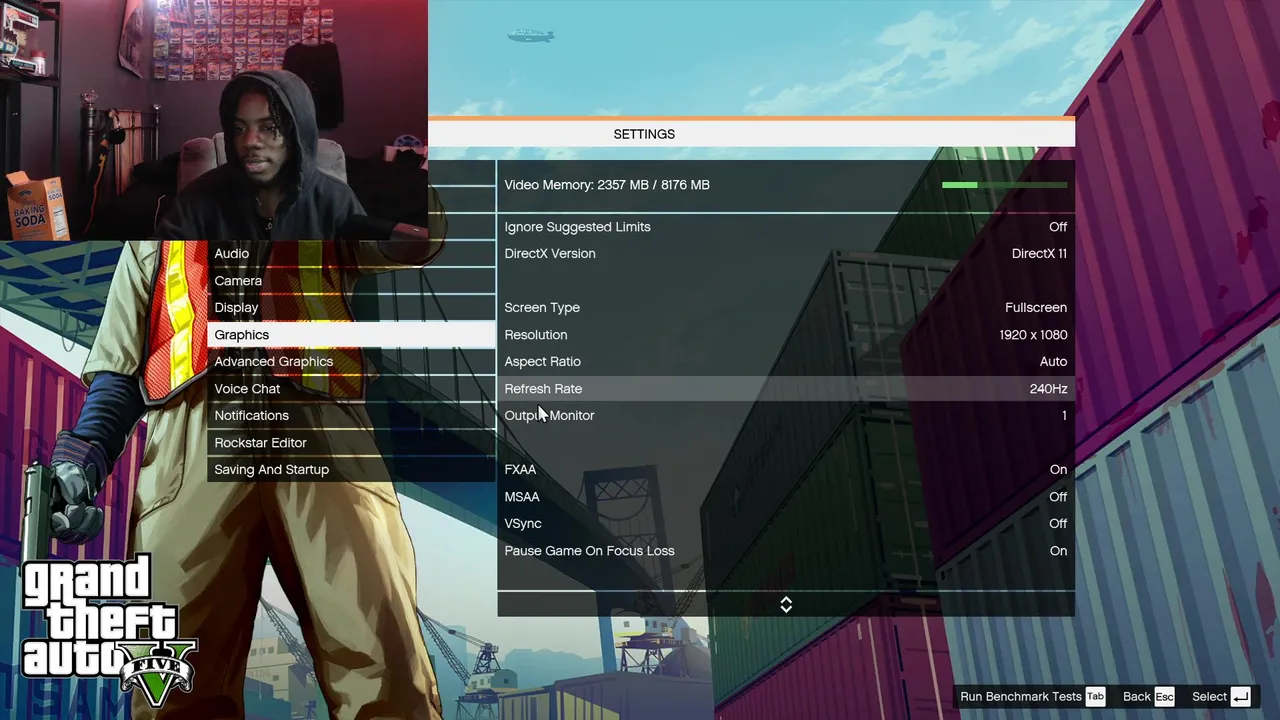The width and height of the screenshot is (1280, 720).
Task: Go to Notifications settings
Action: 351,416
